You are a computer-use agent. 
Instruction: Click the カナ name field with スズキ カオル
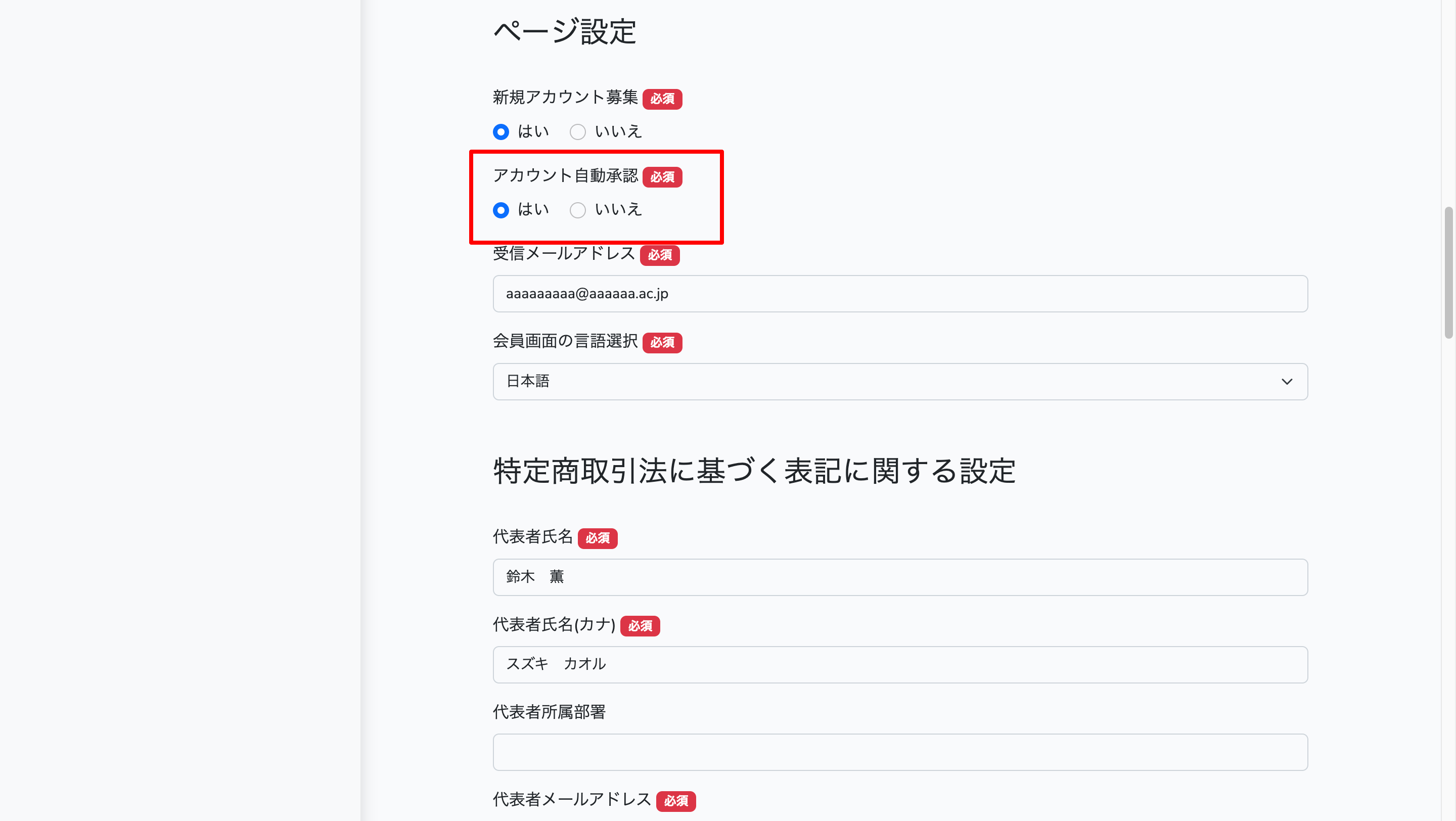click(x=900, y=664)
